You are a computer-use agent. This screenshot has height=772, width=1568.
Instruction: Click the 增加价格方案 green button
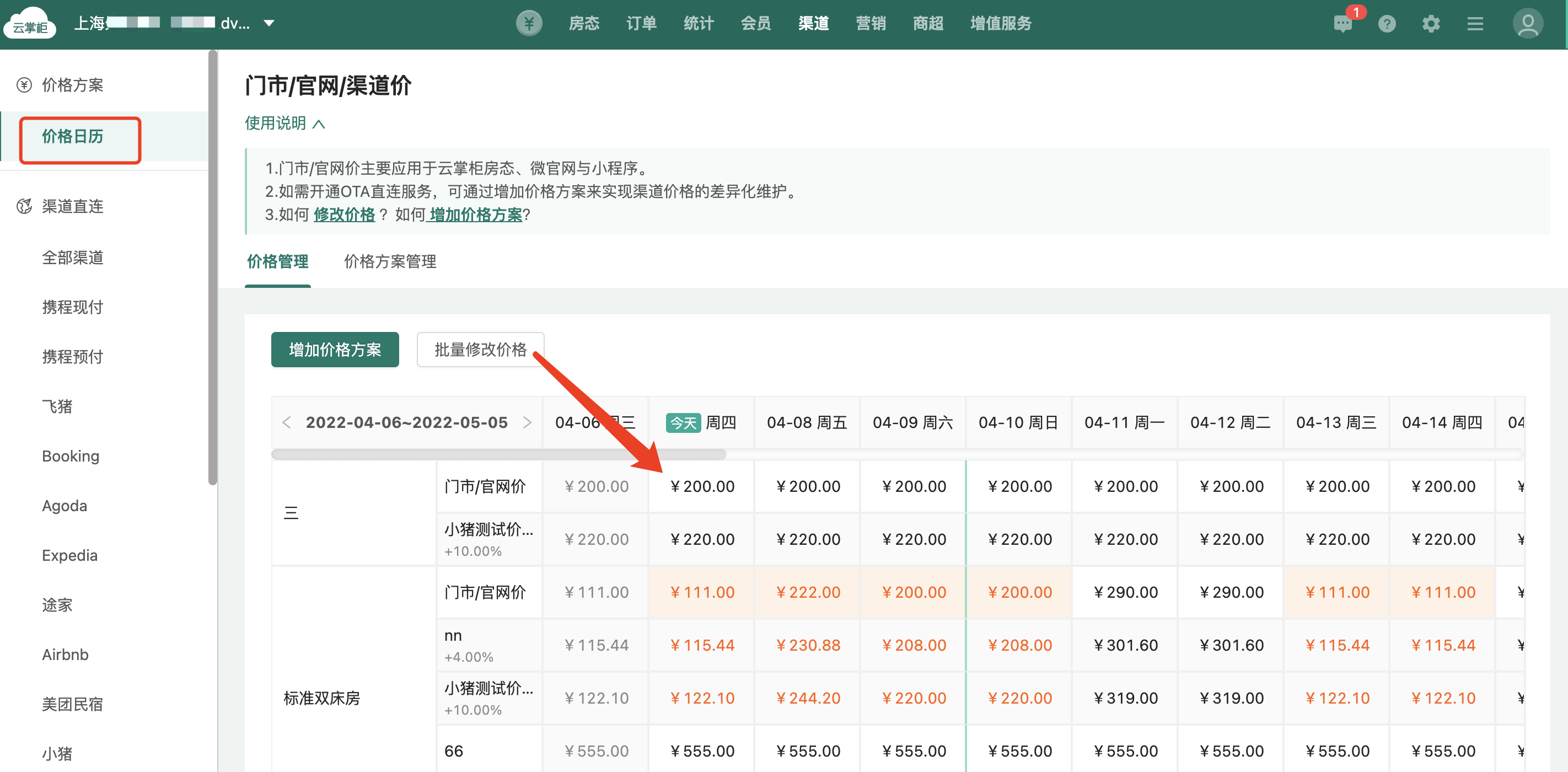click(x=335, y=350)
